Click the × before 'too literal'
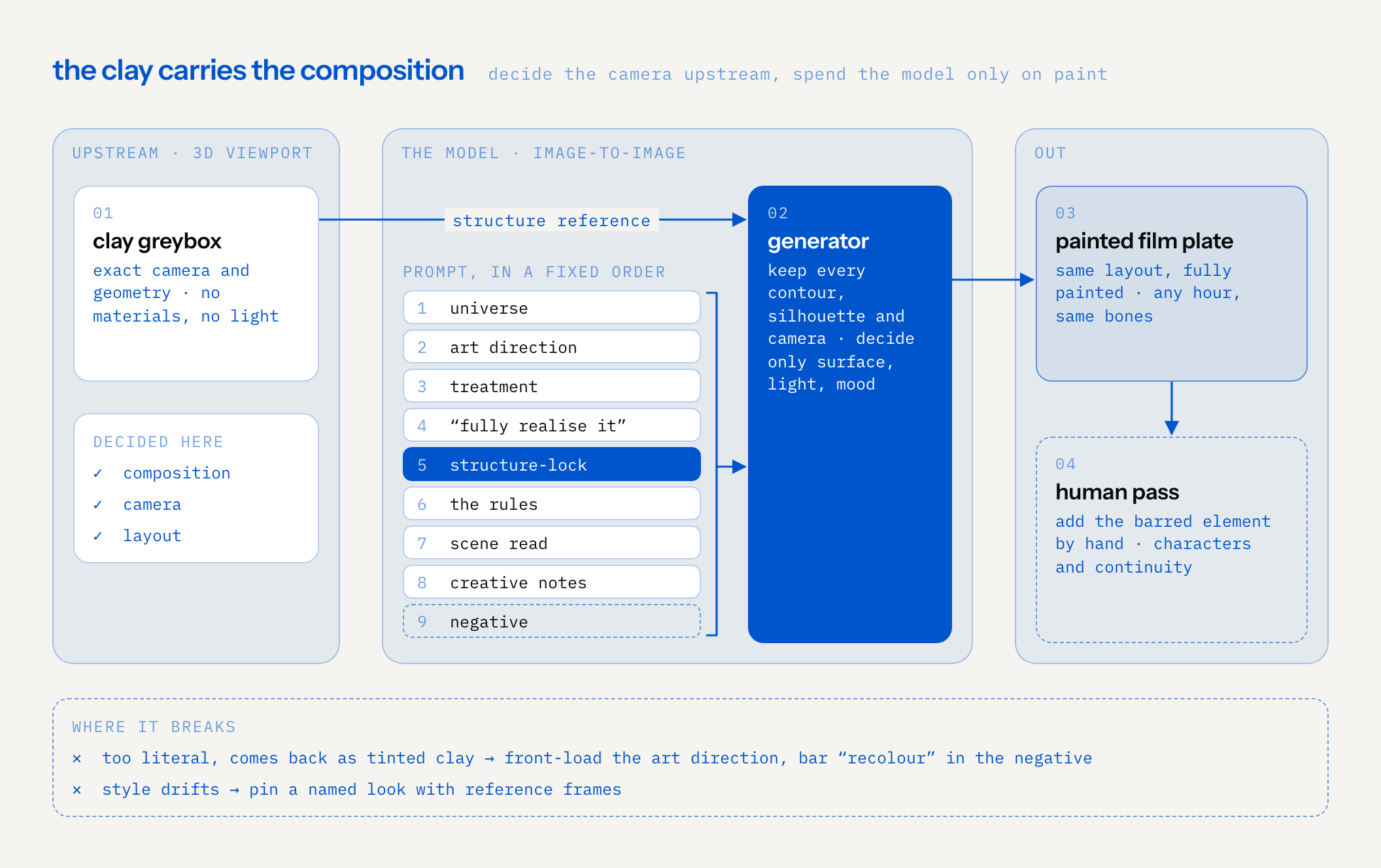Screen dimensions: 1381x868 click(x=77, y=758)
